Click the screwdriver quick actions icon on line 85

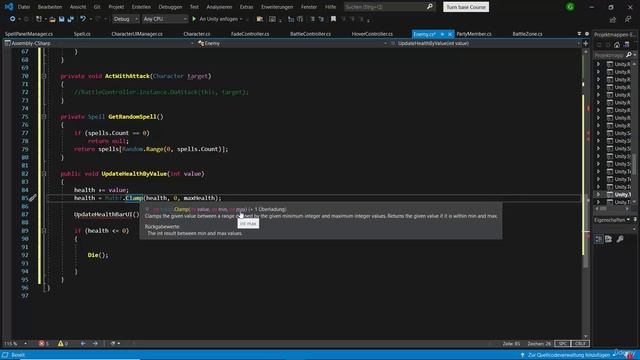click(32, 198)
